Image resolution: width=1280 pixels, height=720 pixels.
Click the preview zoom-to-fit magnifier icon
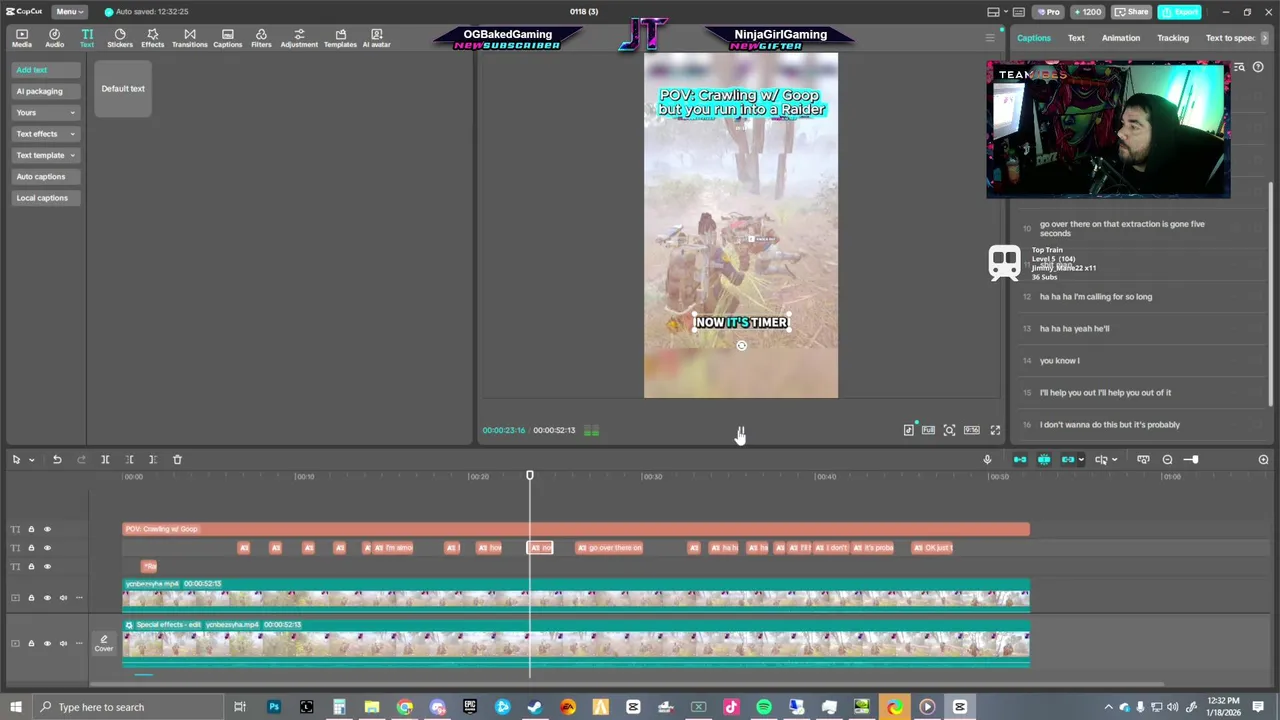949,430
